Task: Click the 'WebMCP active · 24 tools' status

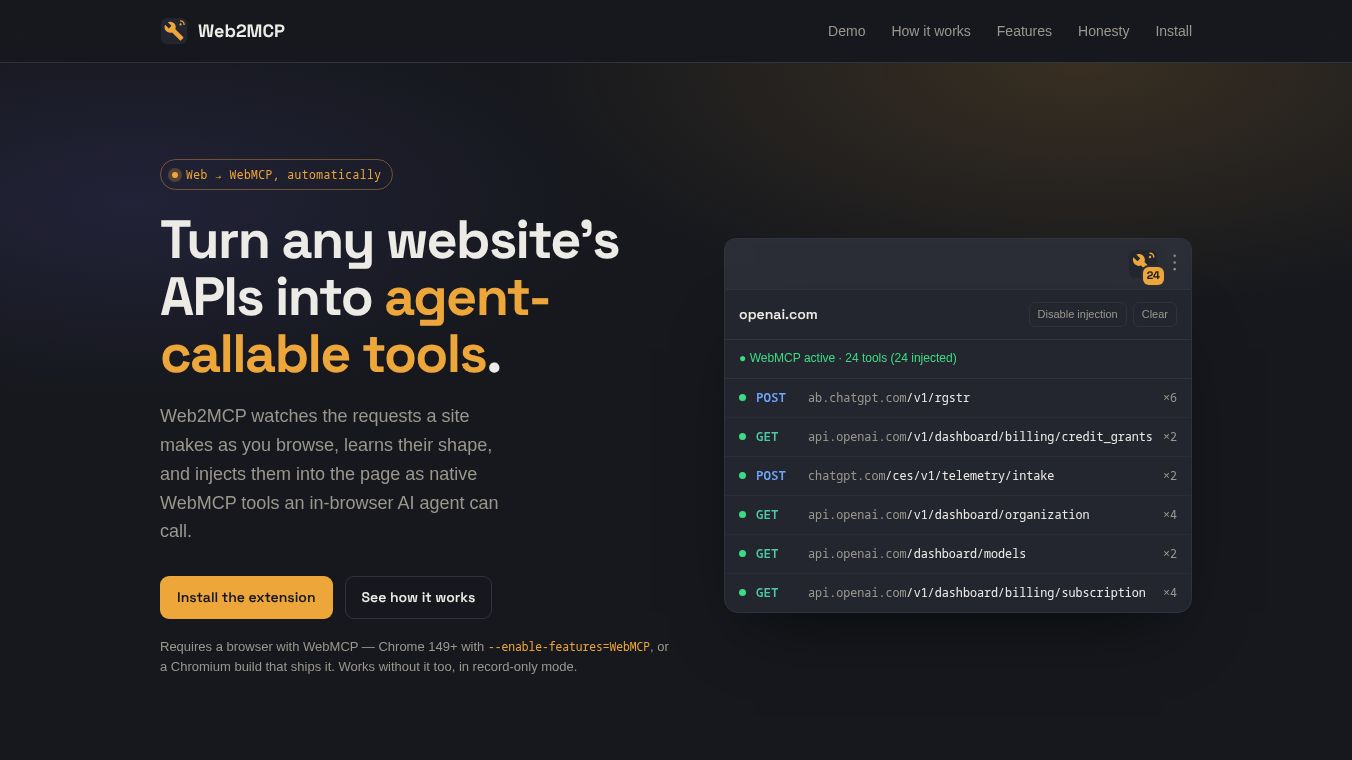Action: coord(848,358)
